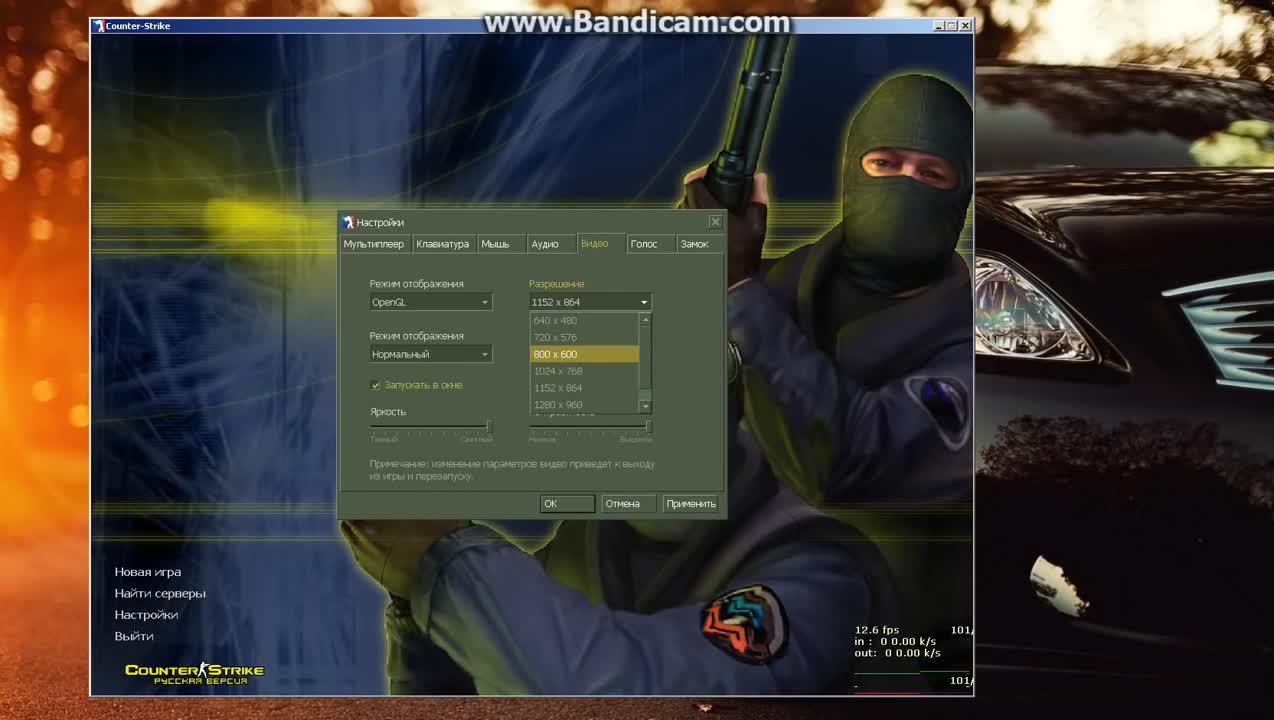This screenshot has height=720, width=1274.
Task: Click the Яркость brightness slider handle
Action: [489, 427]
